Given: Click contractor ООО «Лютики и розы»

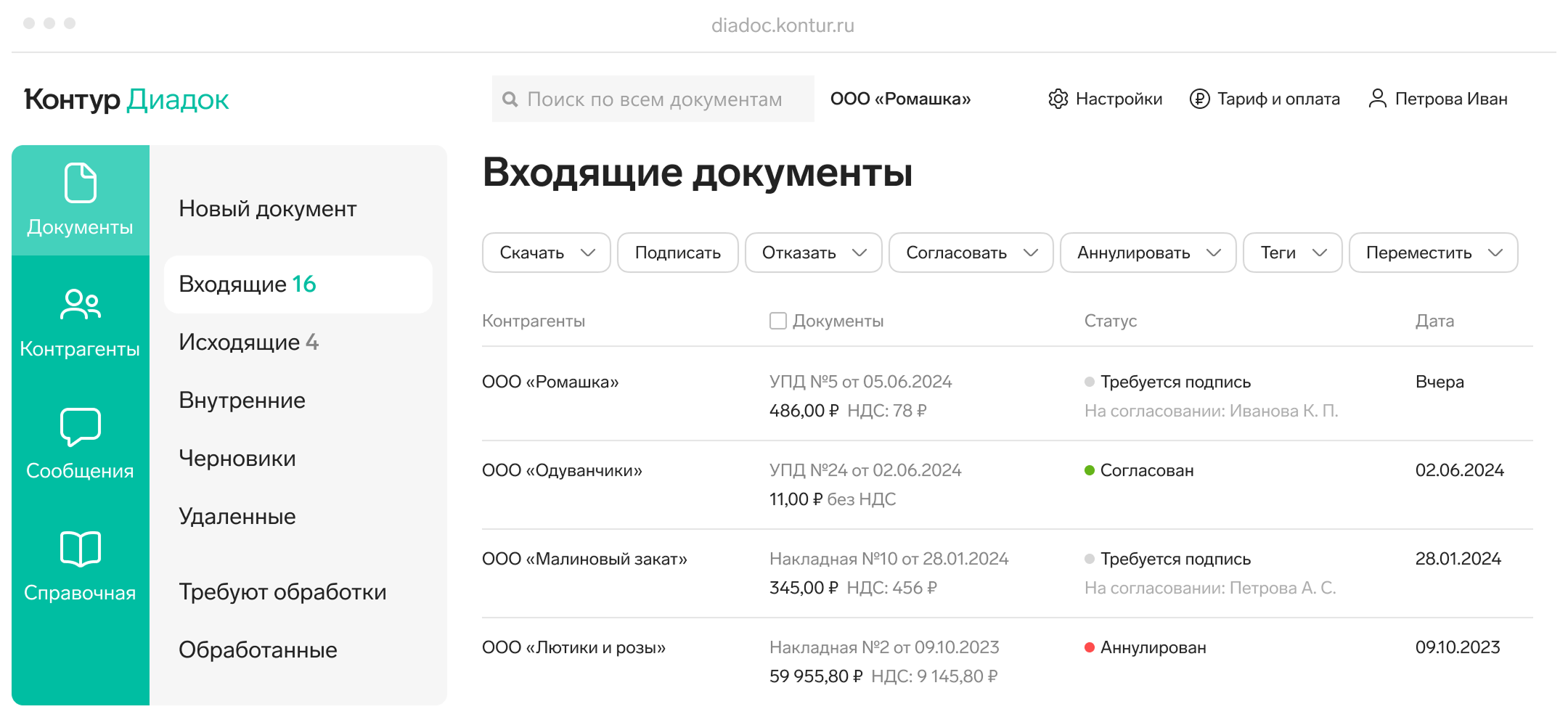Looking at the screenshot, I should pyautogui.click(x=573, y=647).
